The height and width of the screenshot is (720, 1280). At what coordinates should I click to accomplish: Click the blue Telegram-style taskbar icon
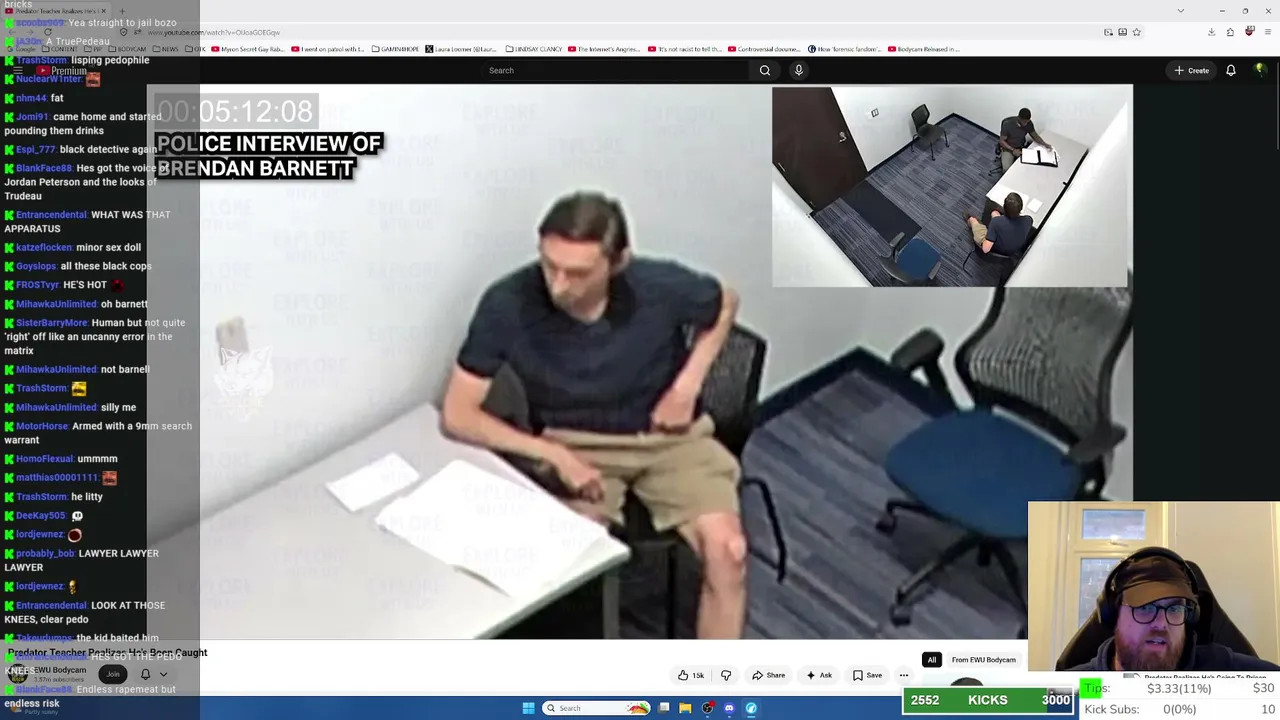point(751,708)
